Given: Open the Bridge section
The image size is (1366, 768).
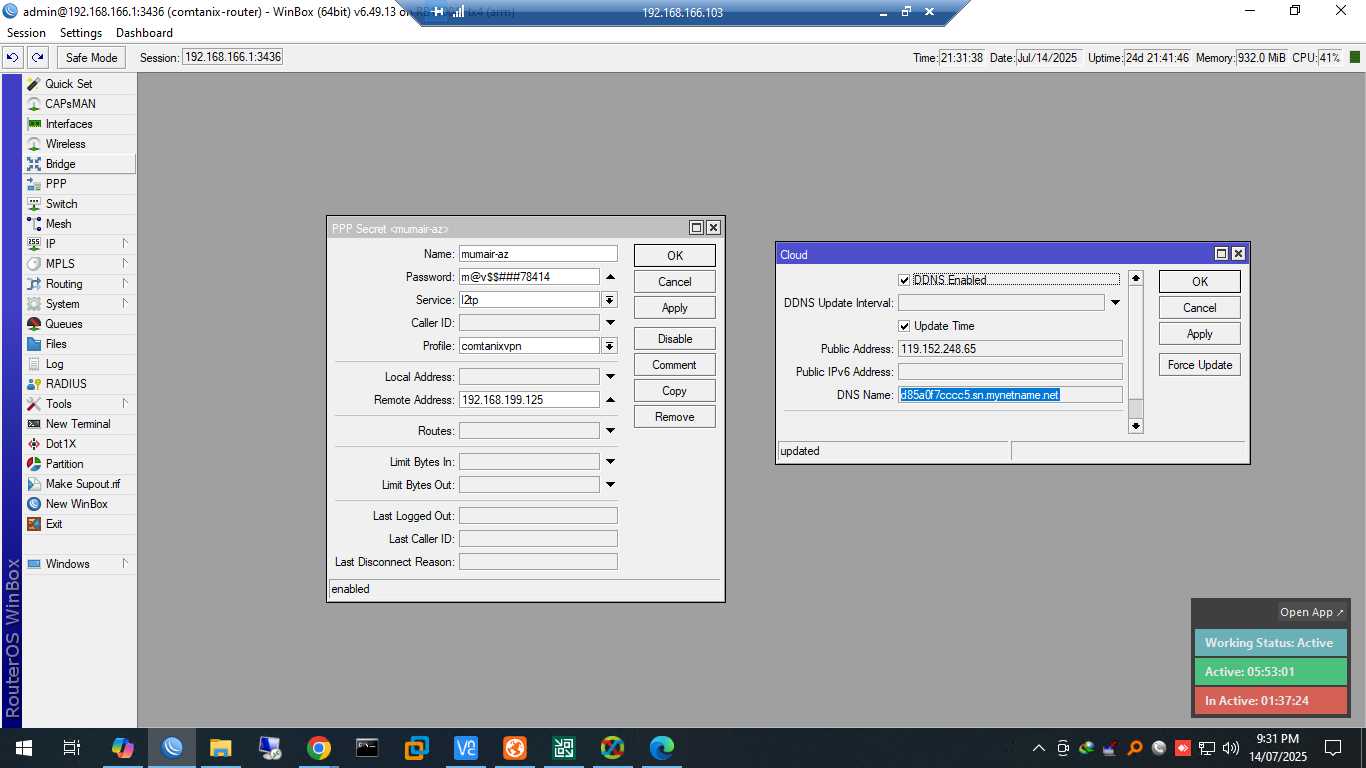Looking at the screenshot, I should point(79,164).
